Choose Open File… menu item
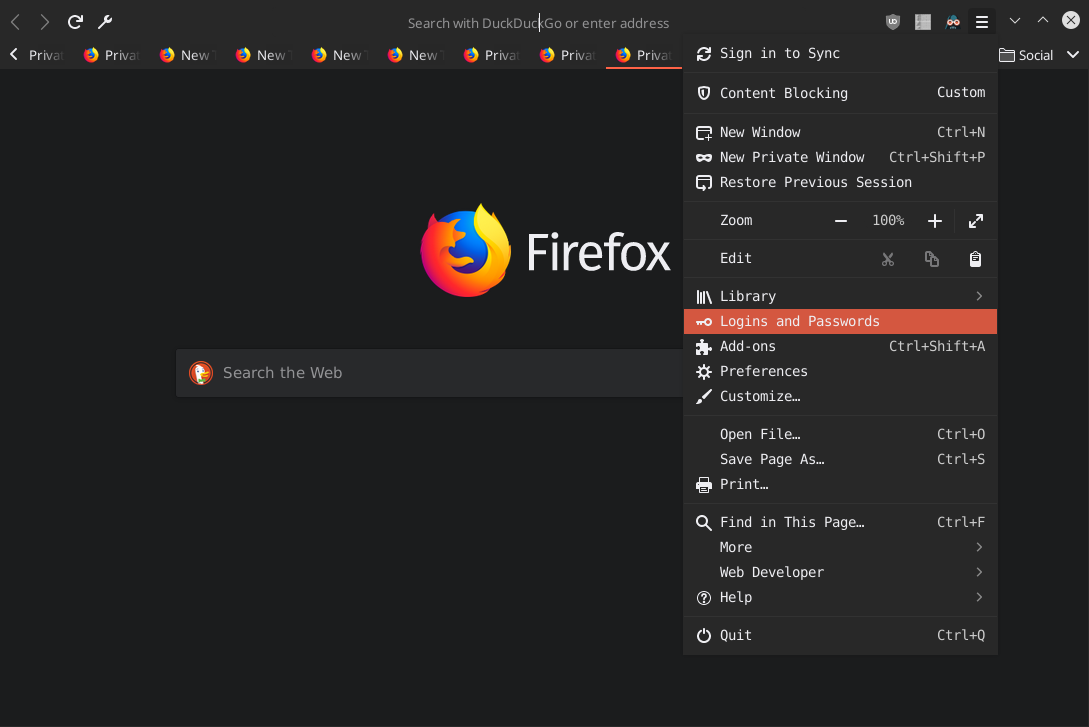The height and width of the screenshot is (727, 1089). [x=840, y=434]
